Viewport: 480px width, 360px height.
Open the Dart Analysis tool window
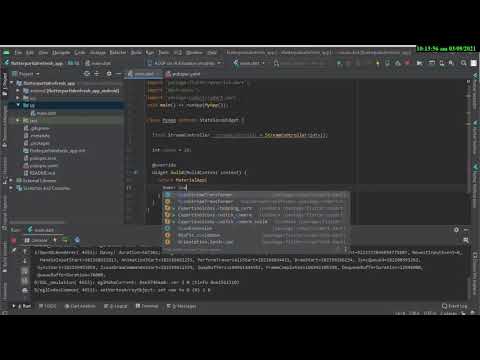coord(80,306)
